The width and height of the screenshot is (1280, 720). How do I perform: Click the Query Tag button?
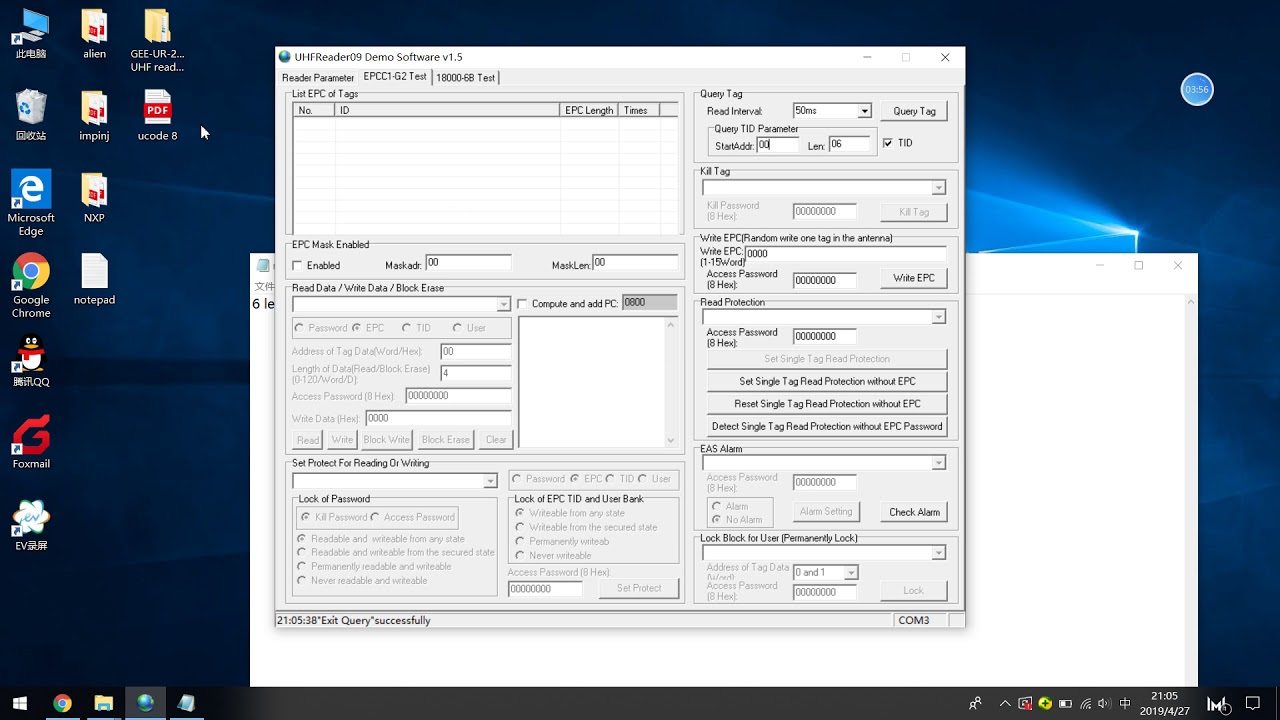coord(914,111)
